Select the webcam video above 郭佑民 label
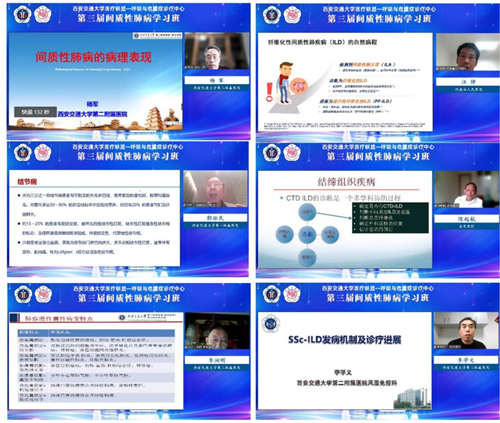The height and width of the screenshot is (423, 500). coord(216,189)
